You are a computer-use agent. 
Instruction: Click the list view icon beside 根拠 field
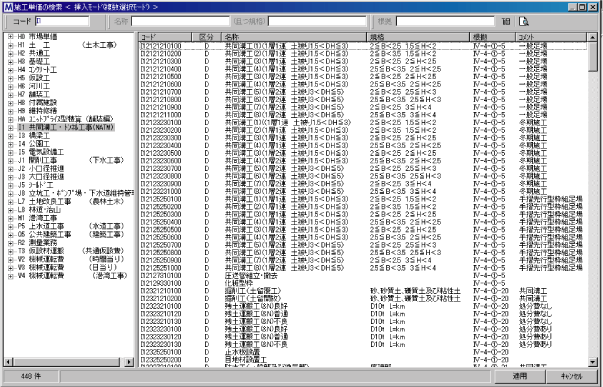click(506, 22)
